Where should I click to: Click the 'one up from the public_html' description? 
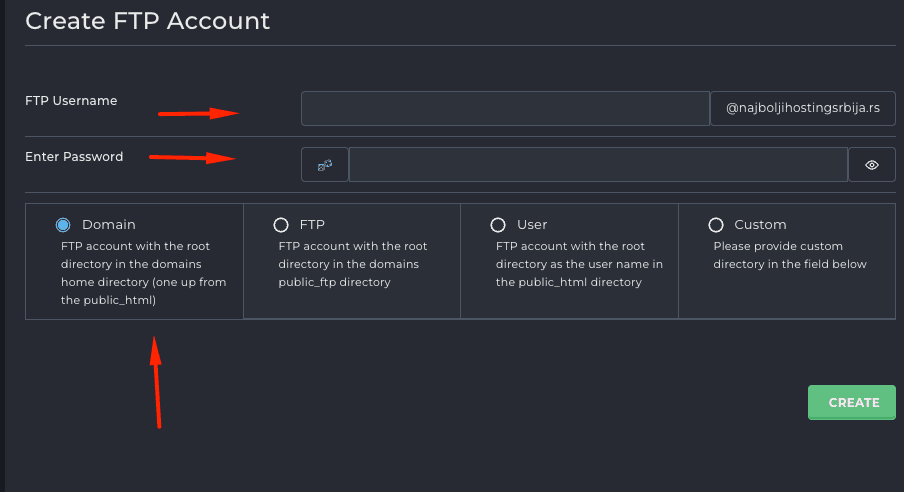144,291
